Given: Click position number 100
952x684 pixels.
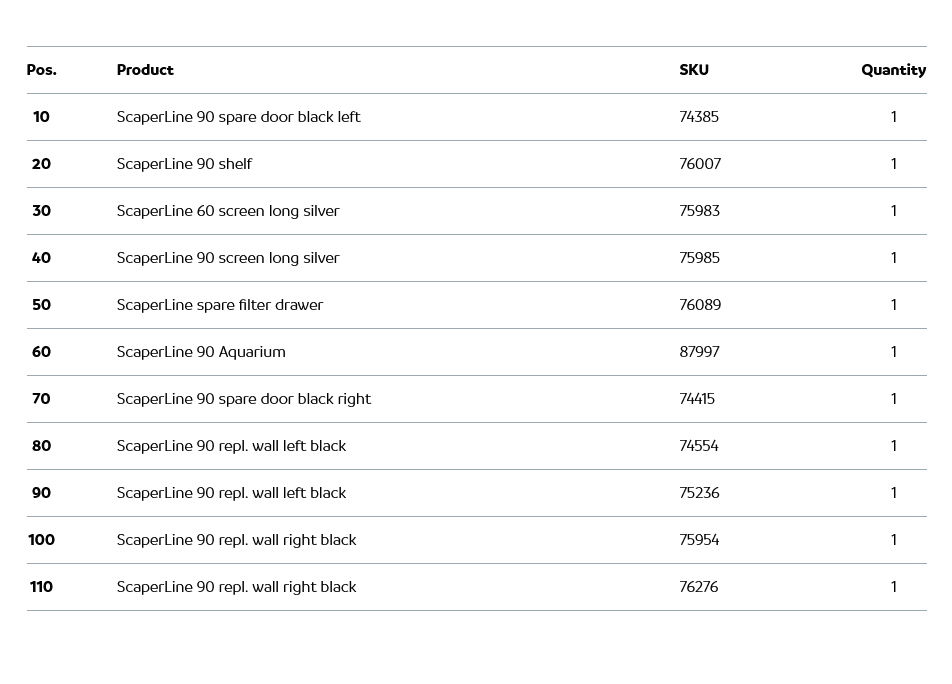Looking at the screenshot, I should [42, 540].
